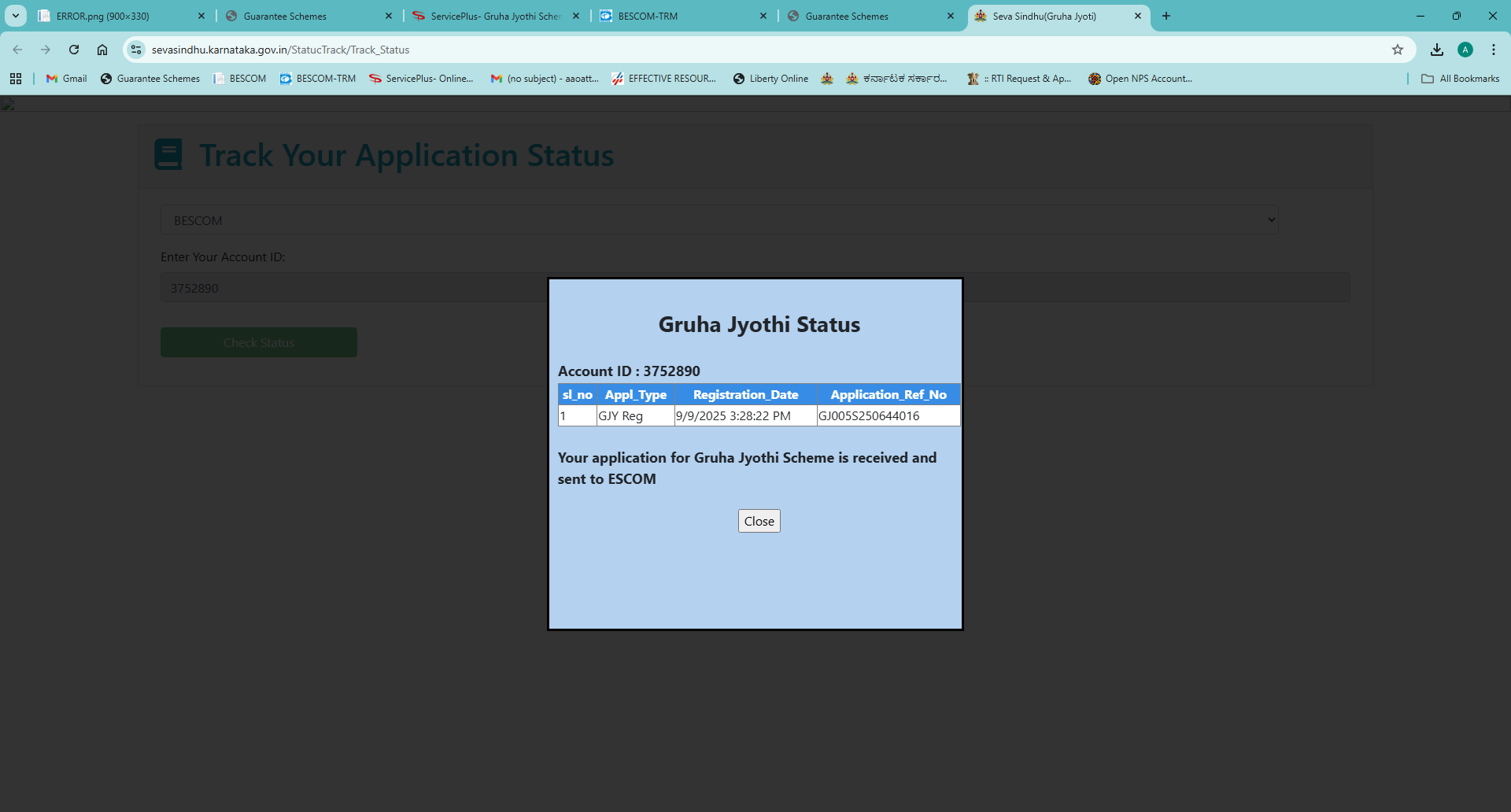Open Liberty Online bookmark
1511x812 pixels.
click(770, 79)
